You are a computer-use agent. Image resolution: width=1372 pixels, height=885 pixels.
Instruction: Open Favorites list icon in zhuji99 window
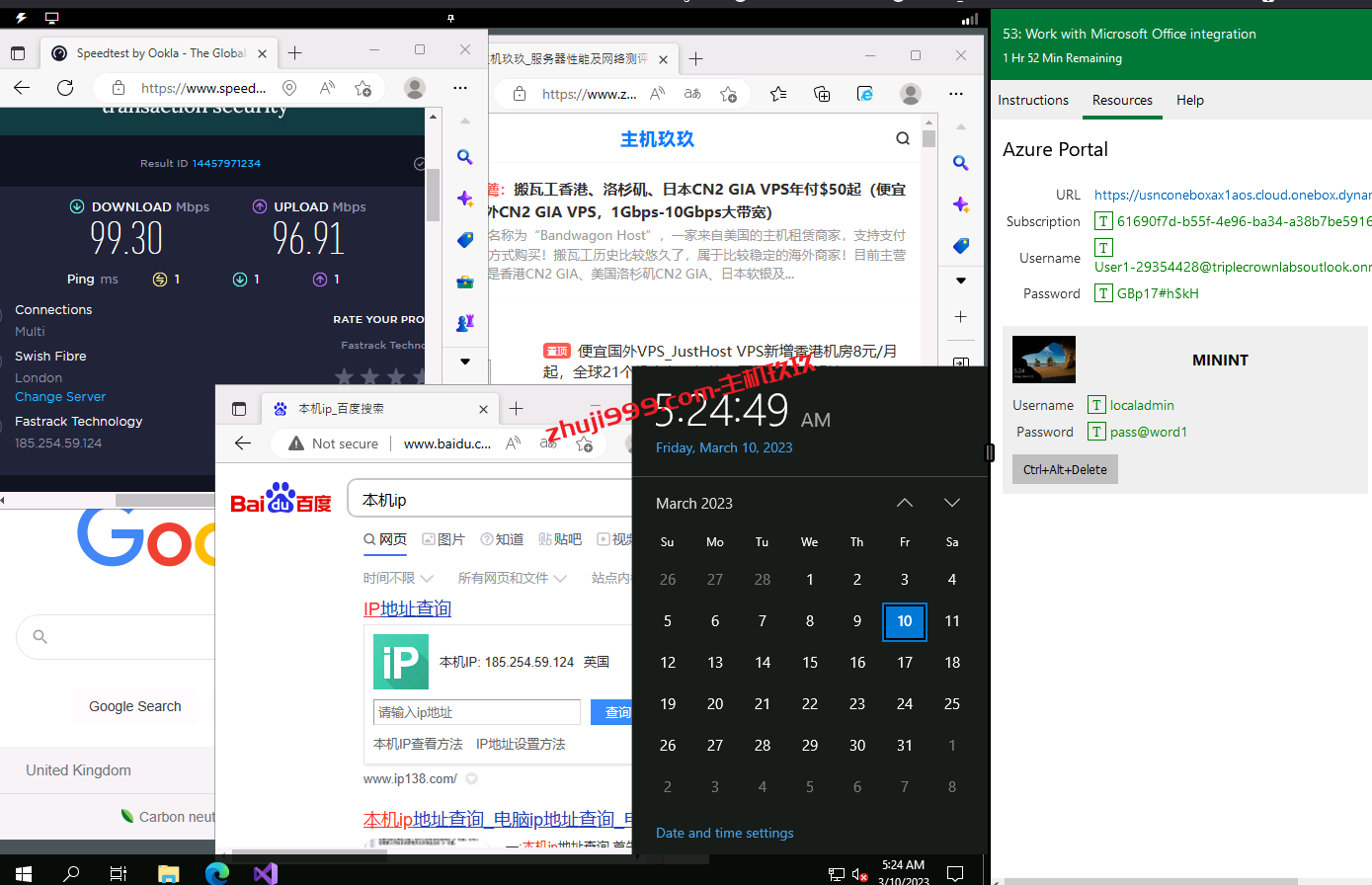pos(778,94)
